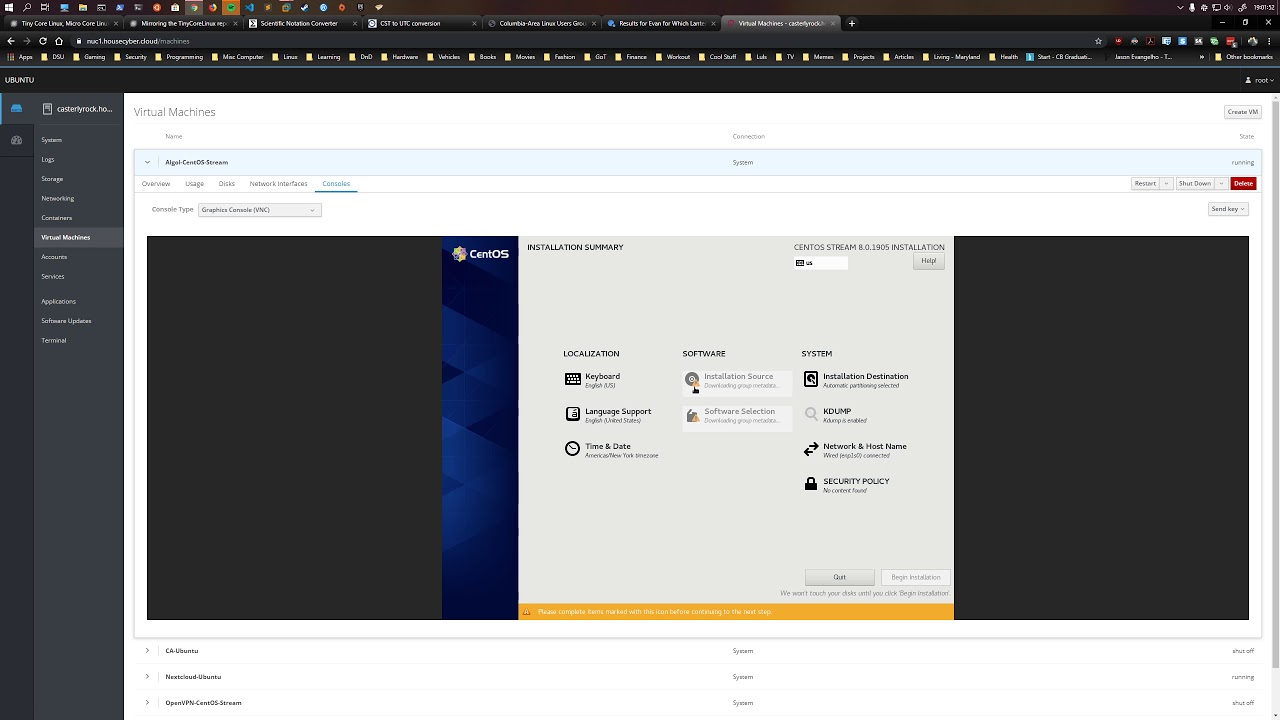Image resolution: width=1280 pixels, height=720 pixels.
Task: Open the Security Policy lock icon
Action: pyautogui.click(x=811, y=484)
